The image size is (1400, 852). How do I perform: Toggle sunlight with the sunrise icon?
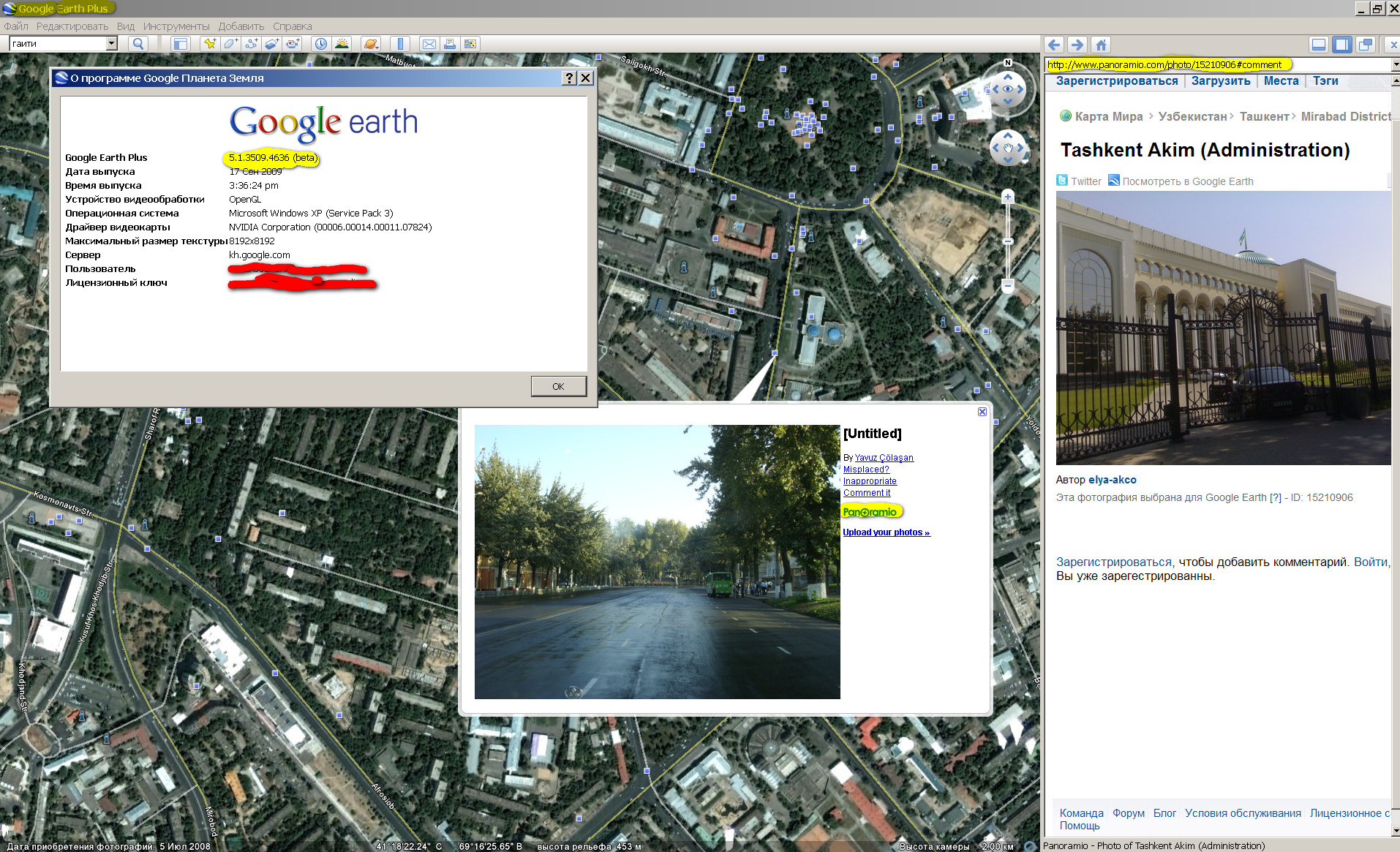[x=342, y=44]
